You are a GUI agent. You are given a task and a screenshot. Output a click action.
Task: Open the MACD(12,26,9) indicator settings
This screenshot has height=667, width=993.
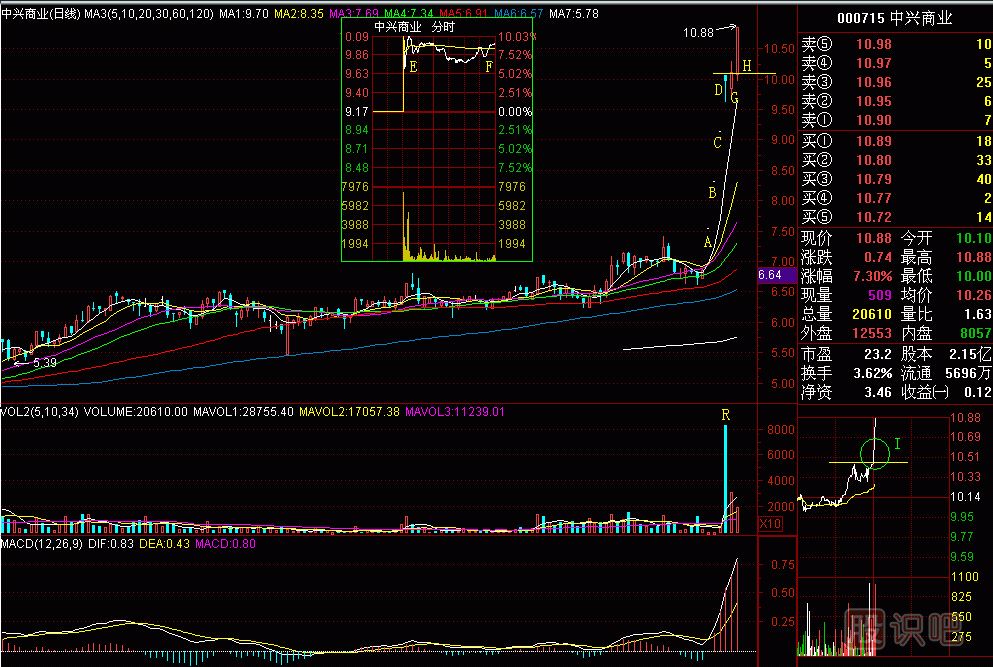coord(42,543)
